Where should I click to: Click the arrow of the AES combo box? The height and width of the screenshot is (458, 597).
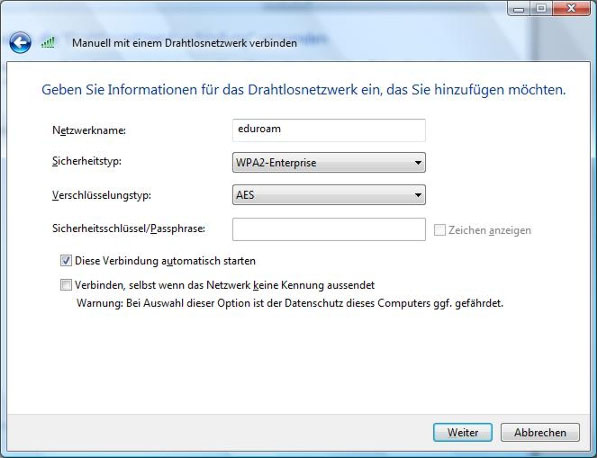418,195
